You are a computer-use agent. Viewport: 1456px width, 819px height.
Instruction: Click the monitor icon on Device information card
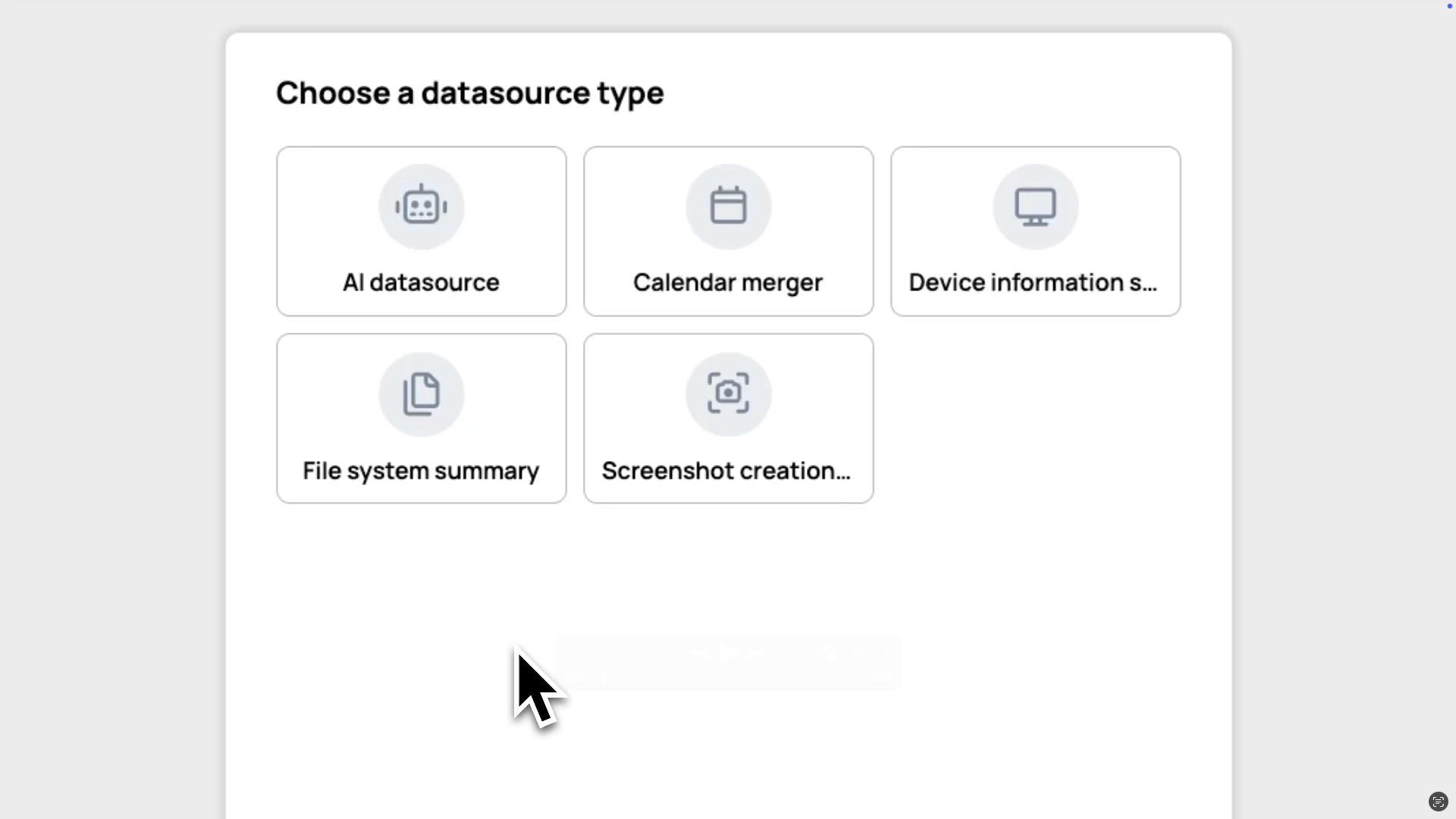1035,206
